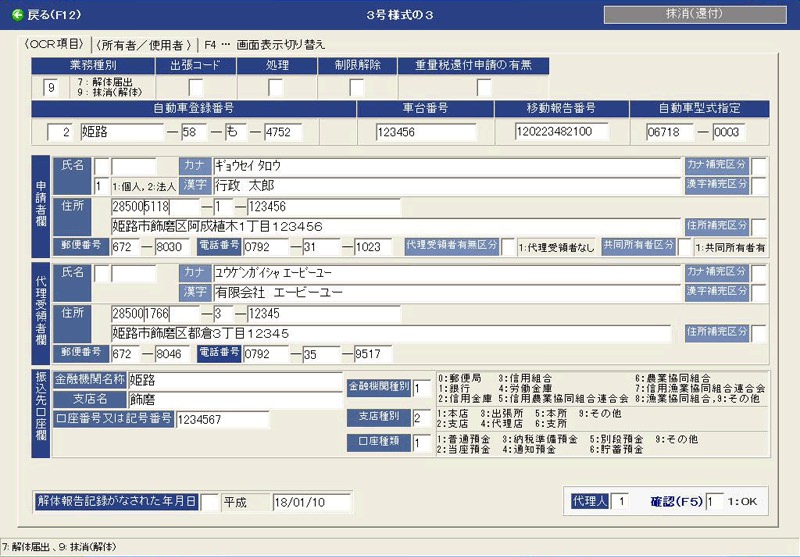The height and width of the screenshot is (557, 800).
Task: Click the 確認(F5) code field
Action: pos(714,501)
